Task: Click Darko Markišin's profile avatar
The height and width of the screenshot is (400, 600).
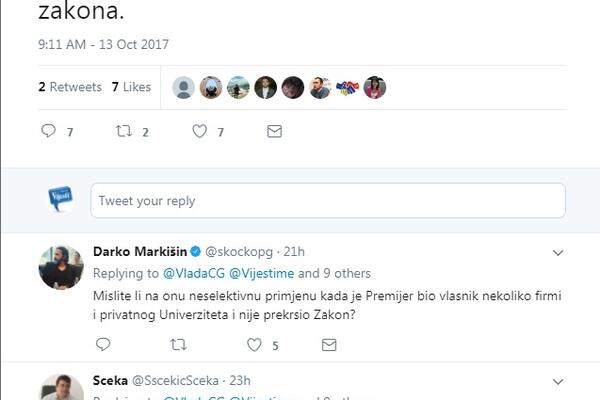Action: 60,267
